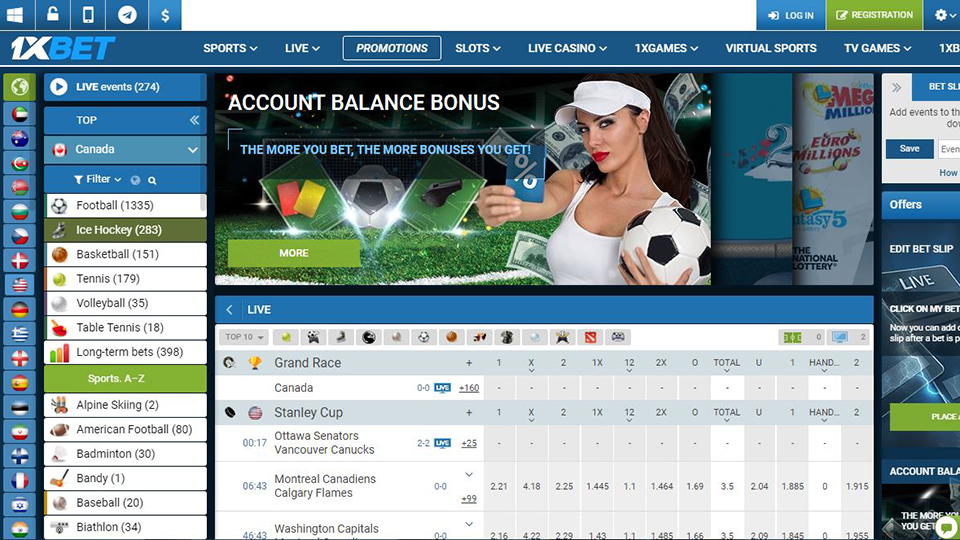Open the LIVE CASINO menu

click(568, 48)
